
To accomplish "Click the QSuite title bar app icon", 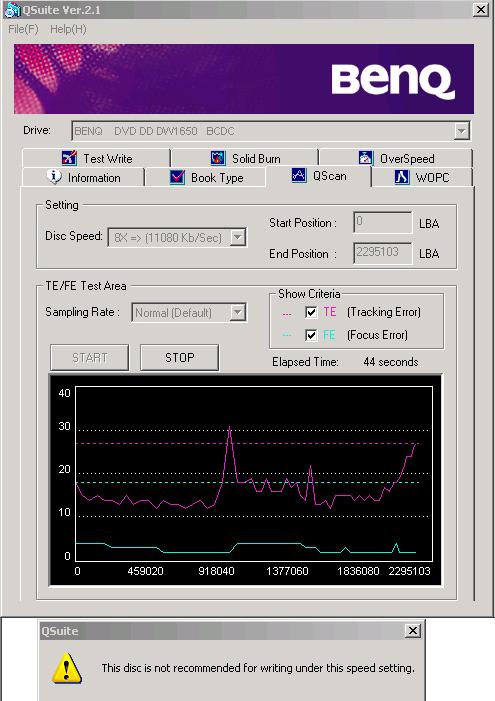I will [12, 10].
